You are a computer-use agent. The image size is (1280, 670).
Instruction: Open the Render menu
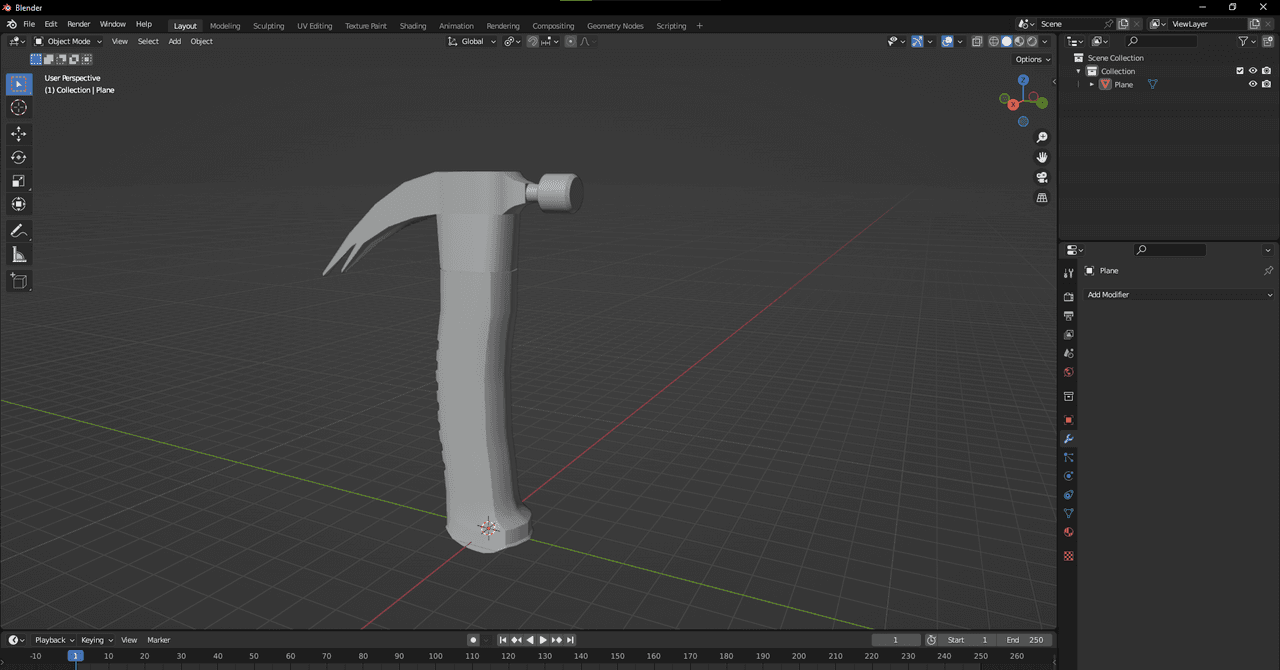click(x=78, y=24)
